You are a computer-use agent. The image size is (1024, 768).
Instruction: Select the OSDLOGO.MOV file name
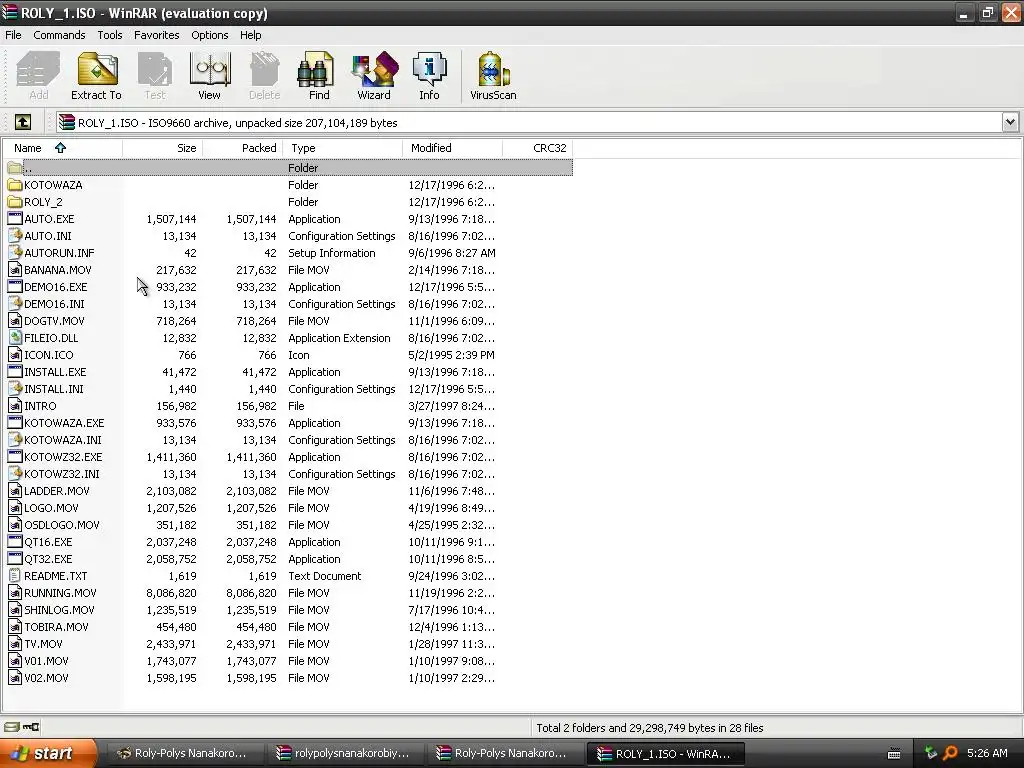tap(61, 524)
